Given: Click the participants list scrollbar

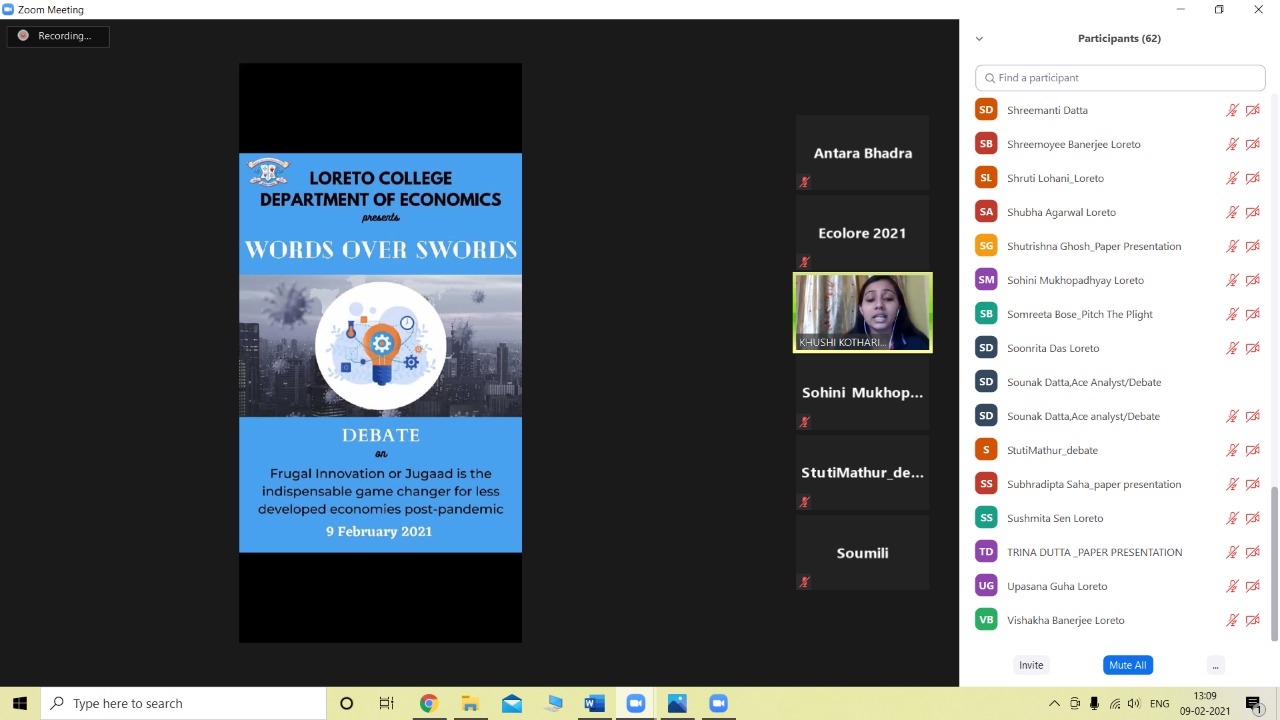Looking at the screenshot, I should pyautogui.click(x=1274, y=560).
